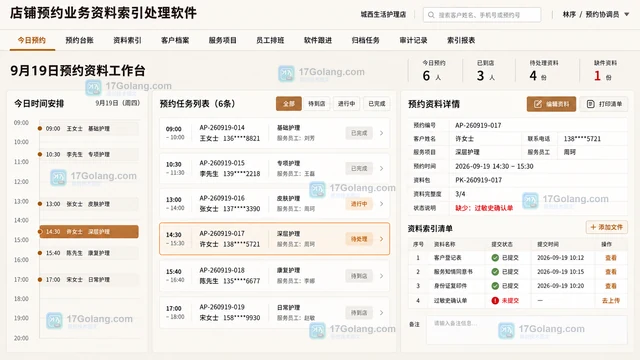The height and width of the screenshot is (360, 640).
Task: Click the edit pencil icon in 编辑资料 button
Action: (538, 104)
